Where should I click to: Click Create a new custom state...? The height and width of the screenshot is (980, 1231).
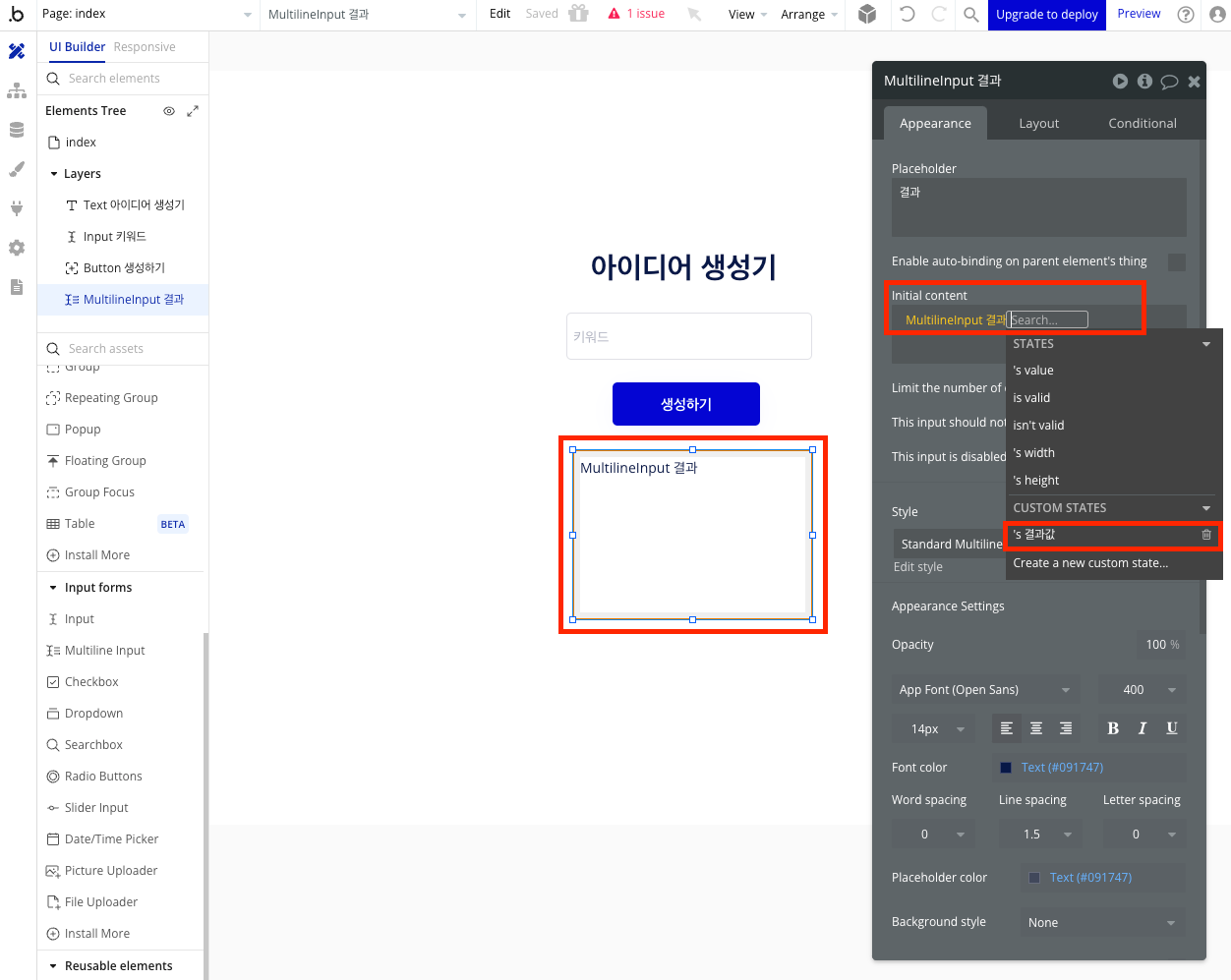(1114, 563)
